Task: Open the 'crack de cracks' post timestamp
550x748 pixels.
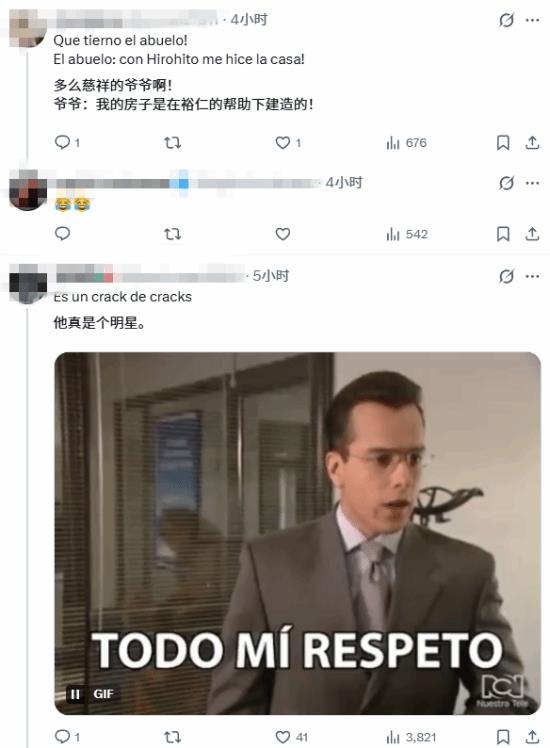Action: click(270, 276)
